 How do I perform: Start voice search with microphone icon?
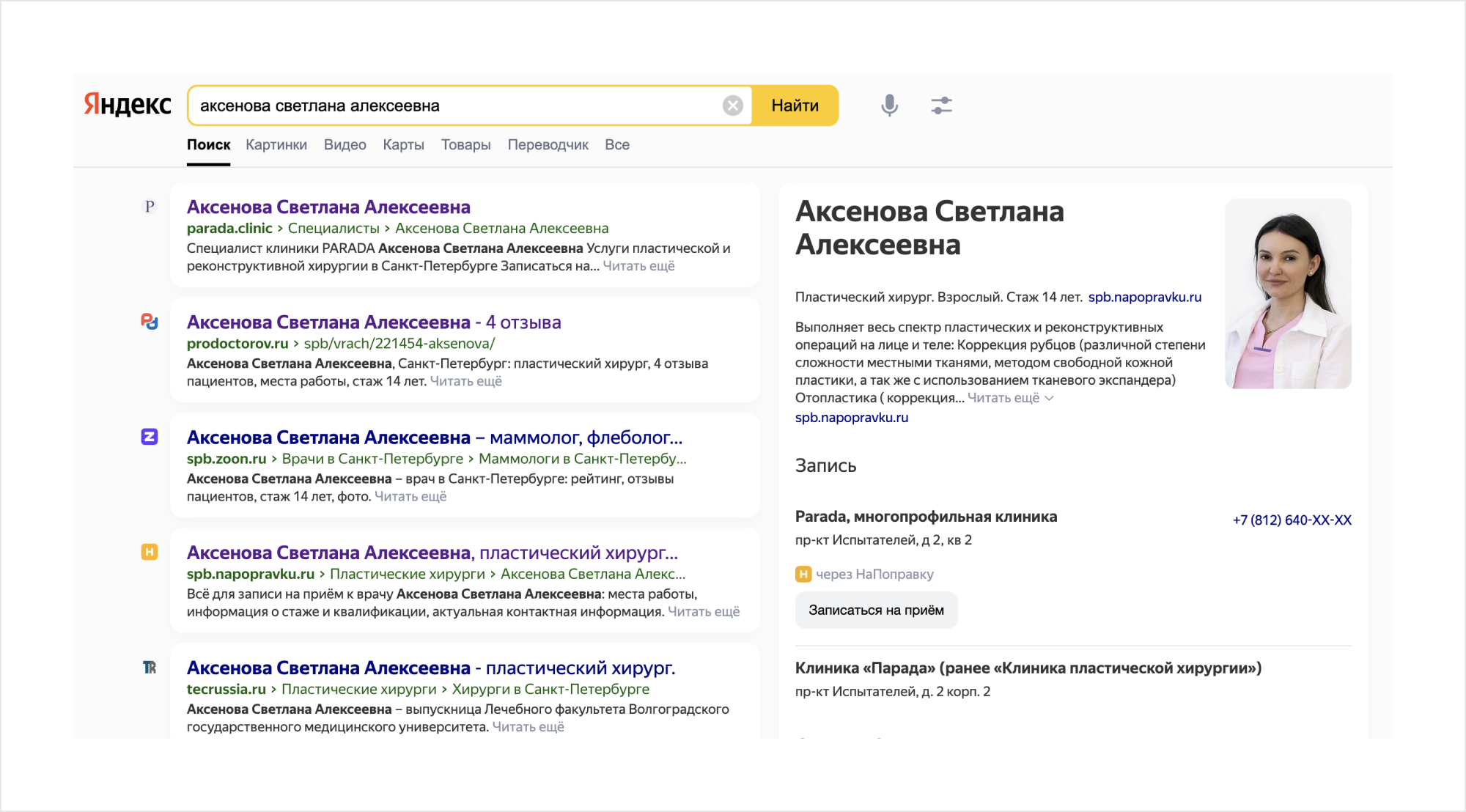click(889, 106)
